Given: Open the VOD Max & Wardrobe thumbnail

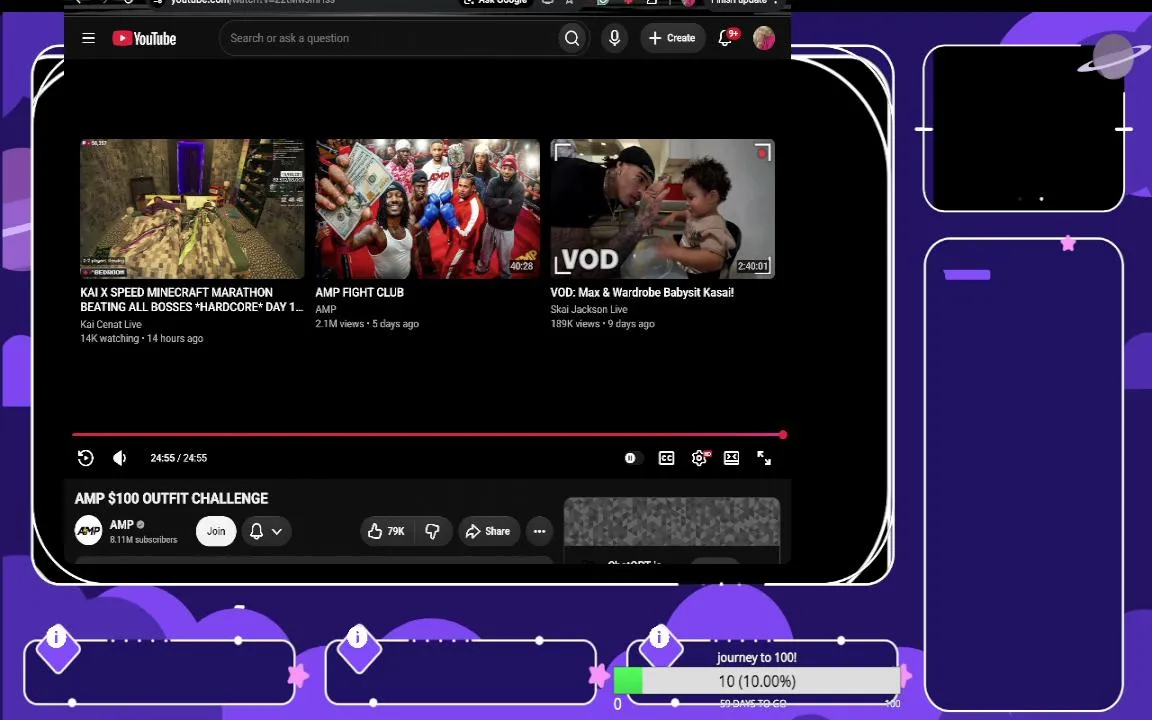Looking at the screenshot, I should click(x=663, y=209).
